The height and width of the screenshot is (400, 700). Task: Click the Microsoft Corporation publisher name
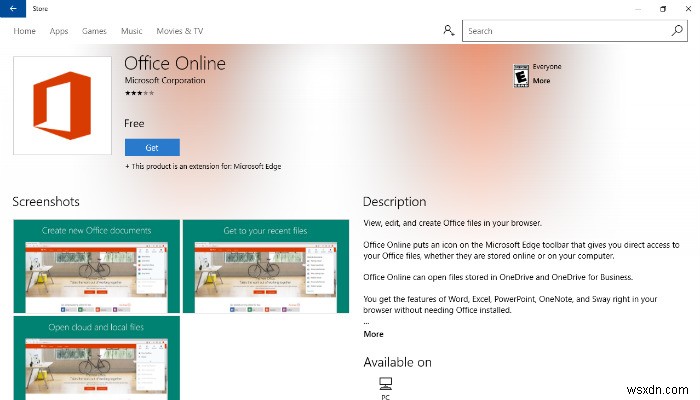[x=165, y=80]
